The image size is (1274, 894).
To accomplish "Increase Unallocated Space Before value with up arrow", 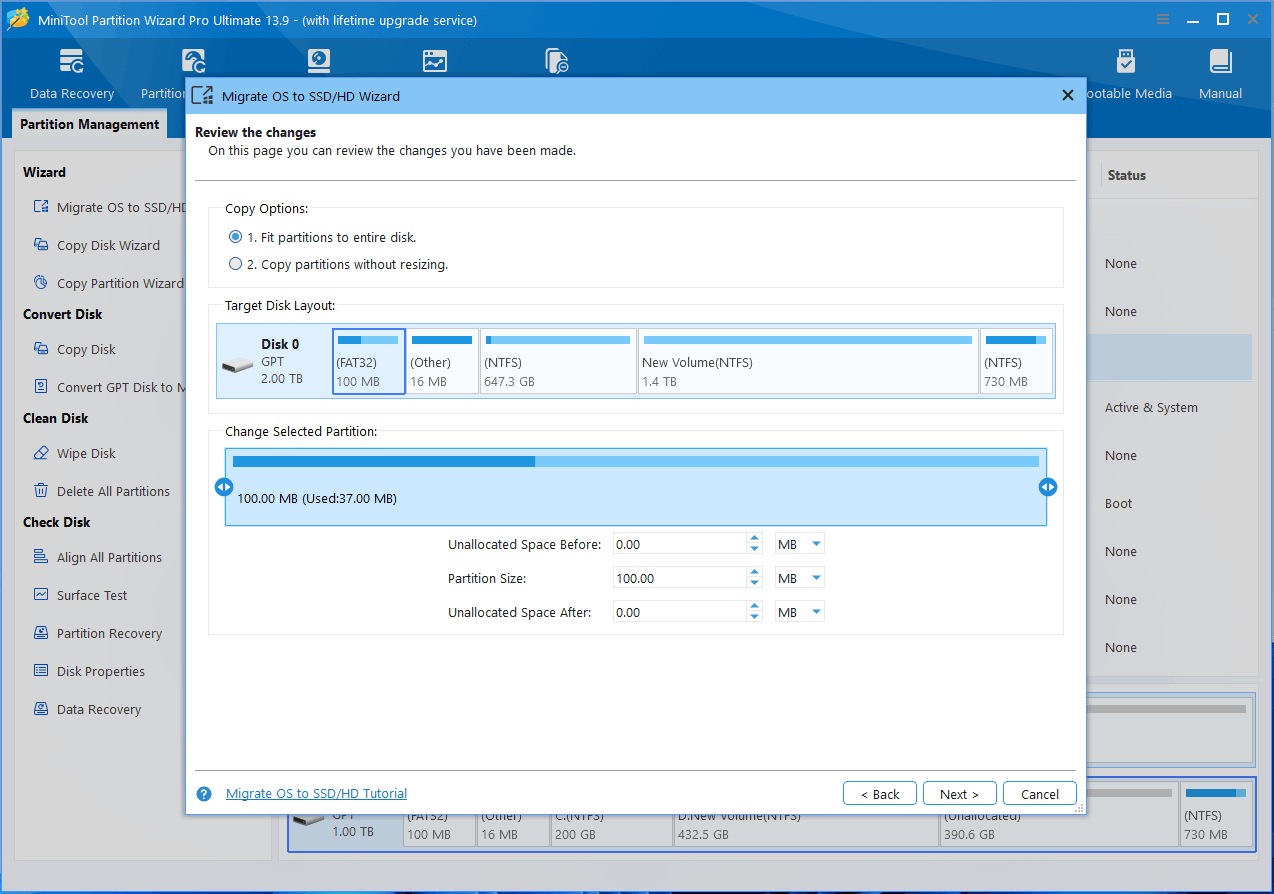I will (755, 539).
